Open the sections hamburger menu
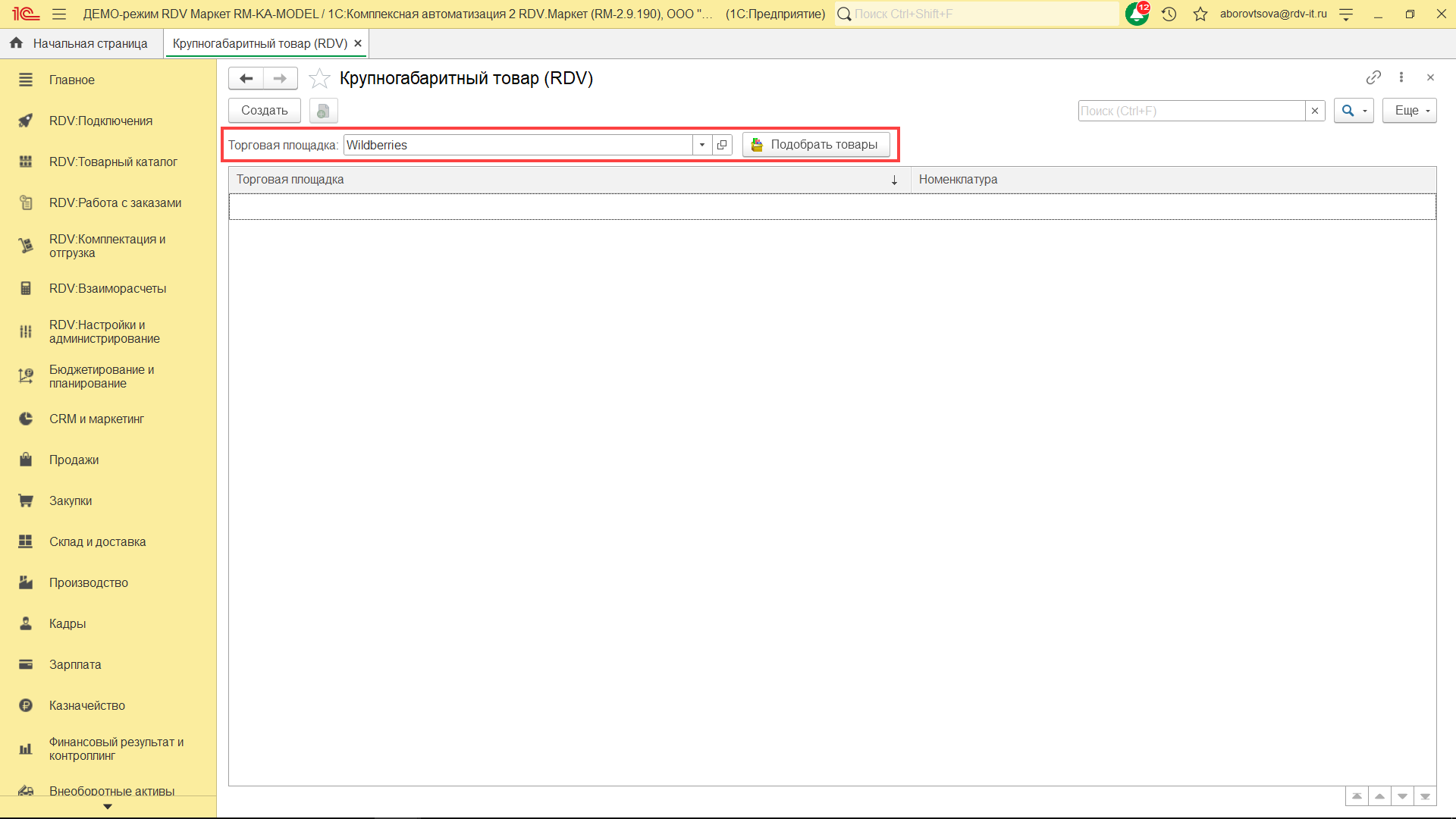The height and width of the screenshot is (819, 1456). pos(59,14)
